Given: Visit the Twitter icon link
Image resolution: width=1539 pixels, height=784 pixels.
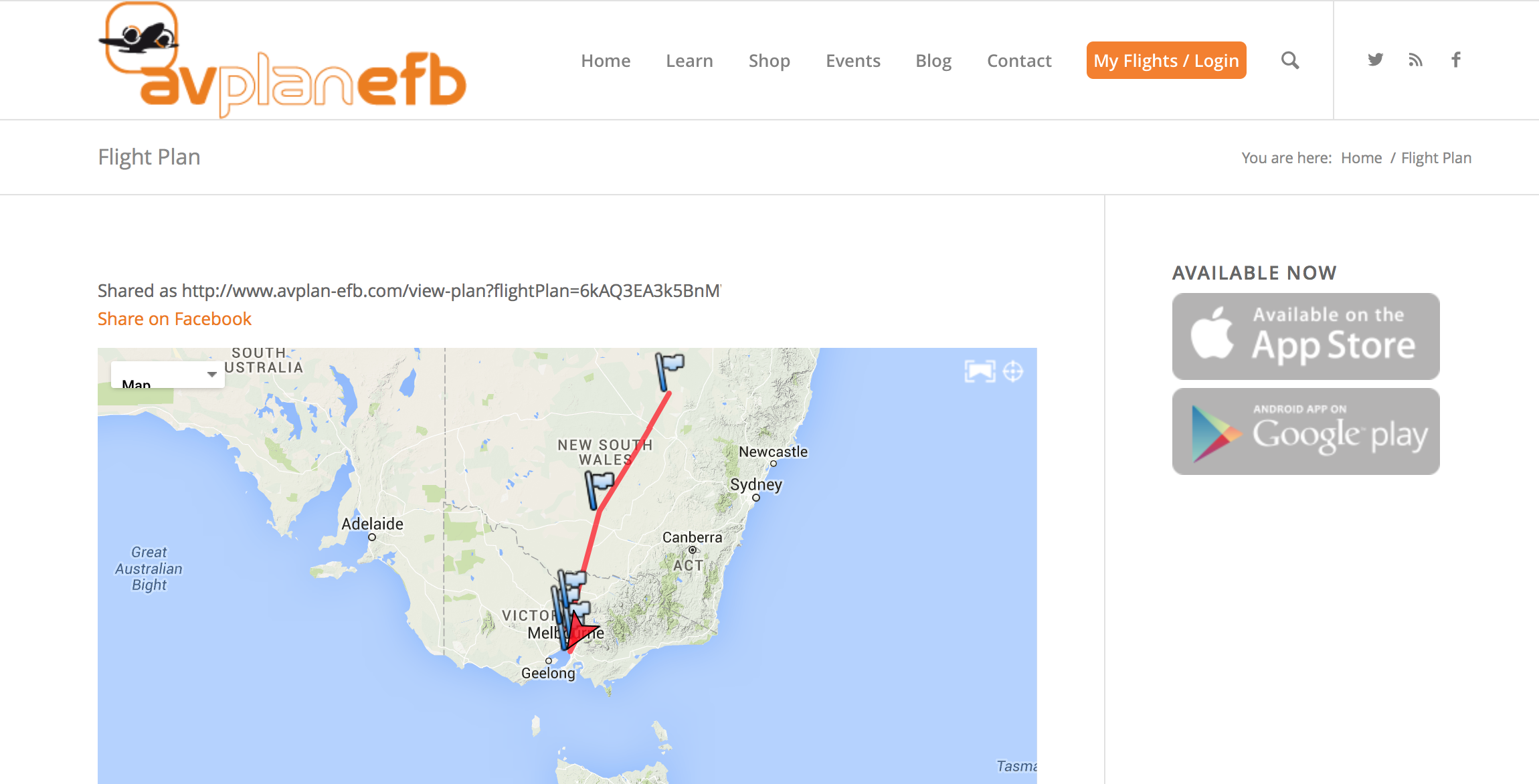Looking at the screenshot, I should coord(1375,60).
